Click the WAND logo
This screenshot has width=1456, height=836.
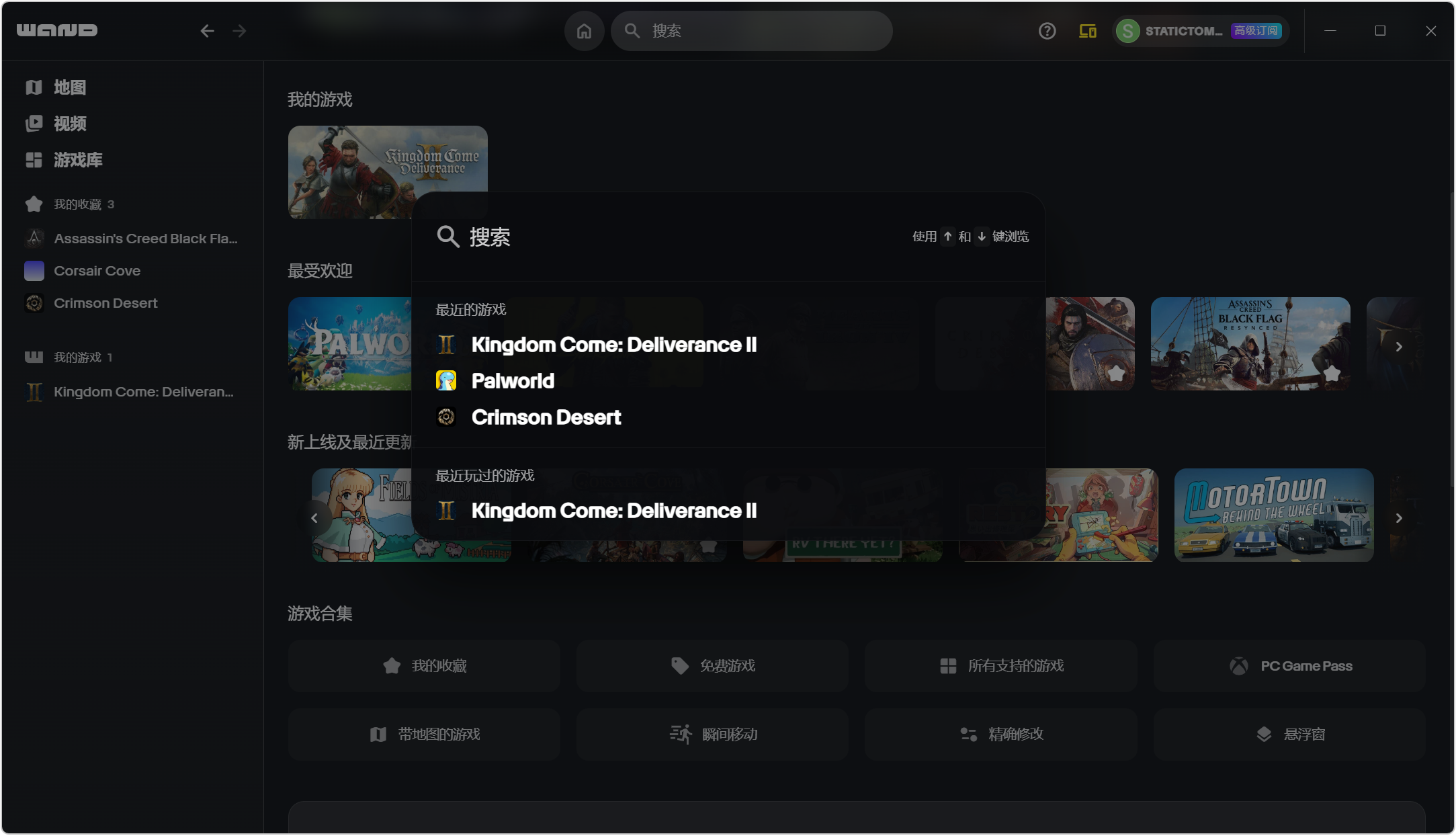click(x=57, y=30)
